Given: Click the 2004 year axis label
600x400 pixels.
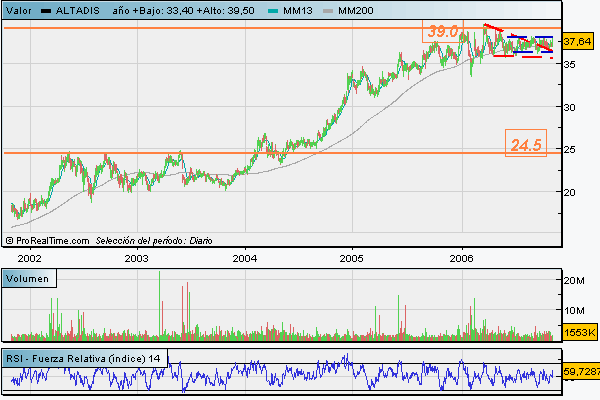Looking at the screenshot, I should pyautogui.click(x=245, y=259).
